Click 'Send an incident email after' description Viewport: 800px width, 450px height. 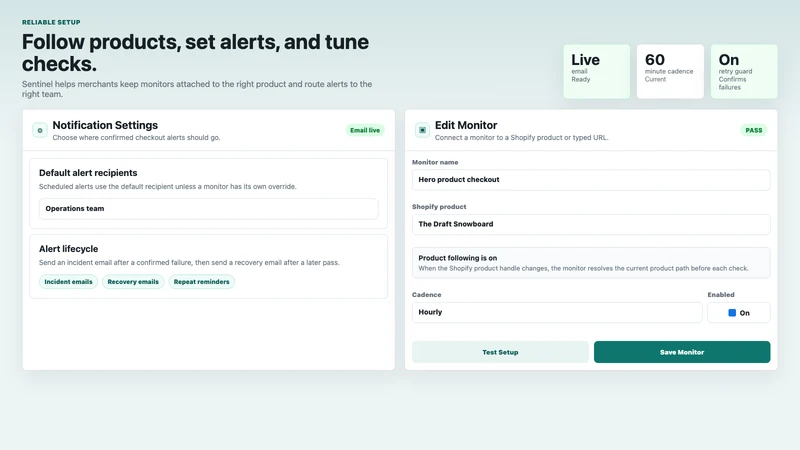[189, 263]
